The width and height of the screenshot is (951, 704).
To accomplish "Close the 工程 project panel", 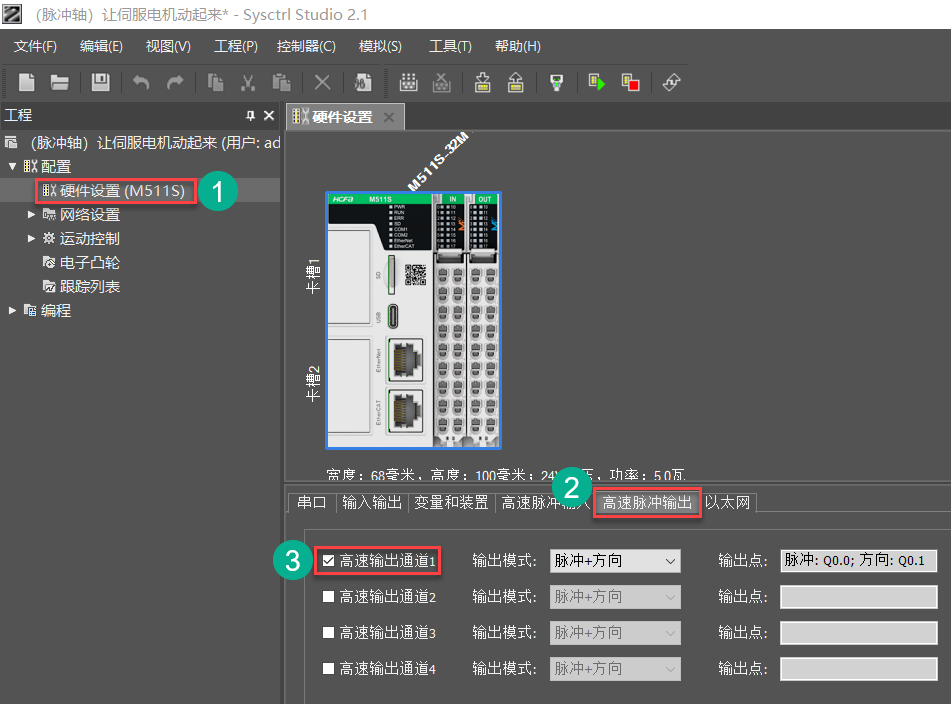I will 269,115.
